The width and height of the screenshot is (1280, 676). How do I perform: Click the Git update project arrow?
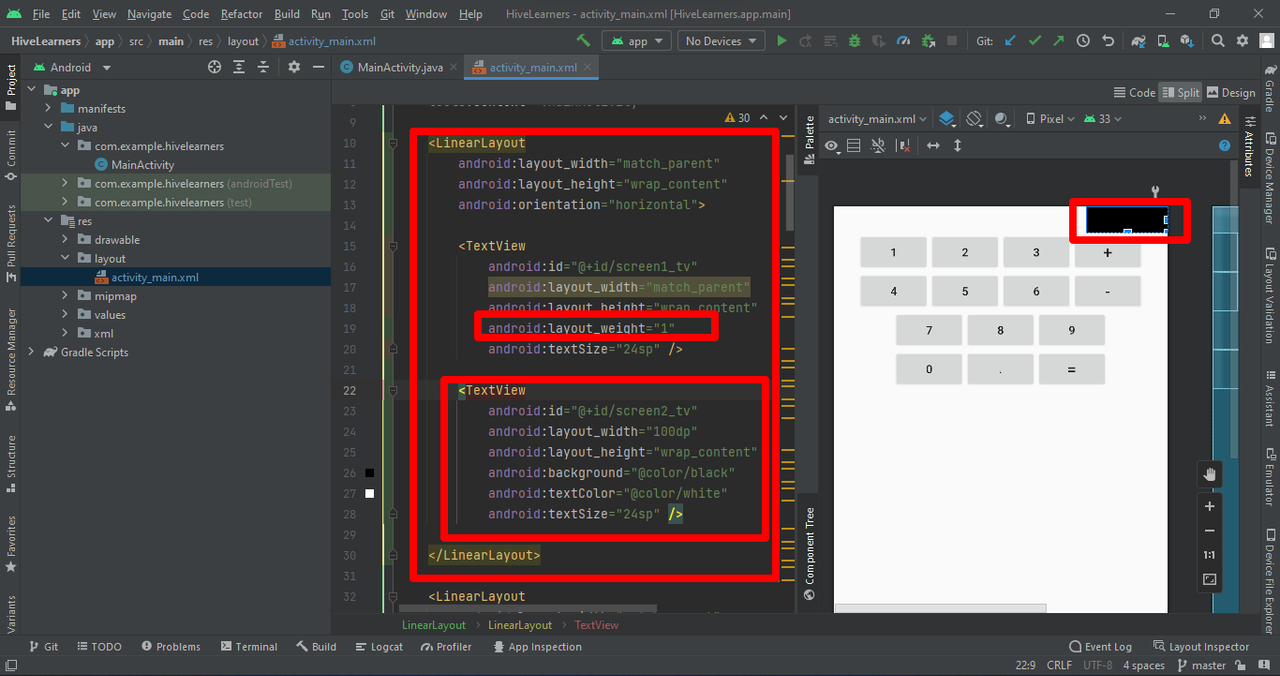[x=1010, y=41]
